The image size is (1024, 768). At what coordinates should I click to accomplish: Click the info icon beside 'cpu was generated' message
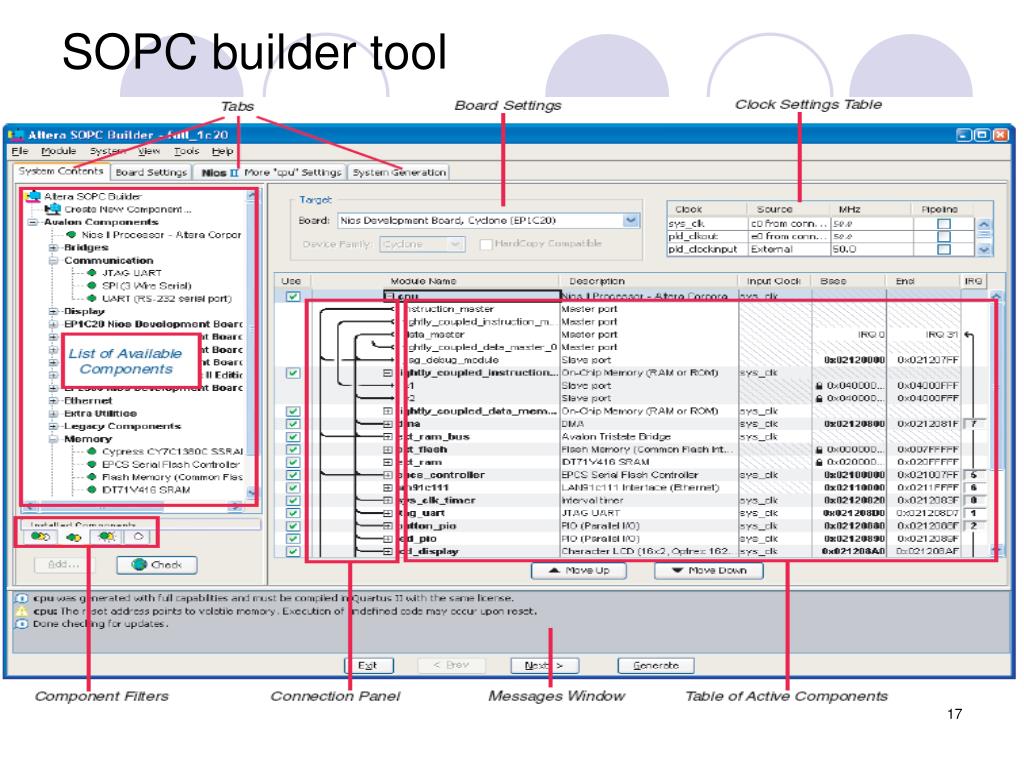tap(22, 598)
